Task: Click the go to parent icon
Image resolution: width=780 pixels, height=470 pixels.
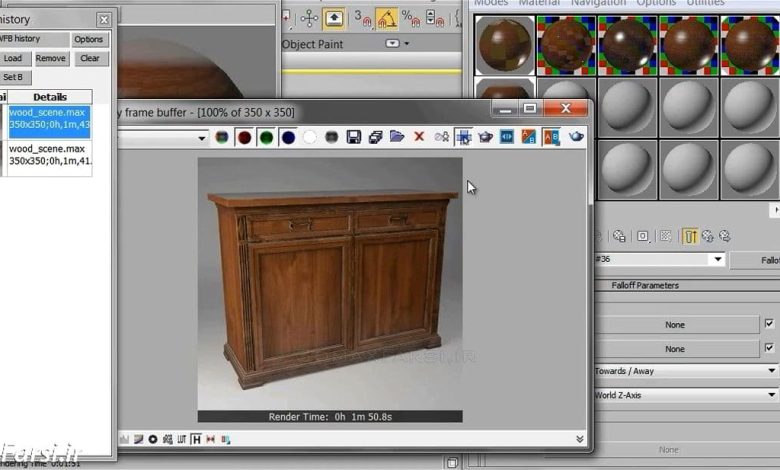Action: tap(707, 236)
